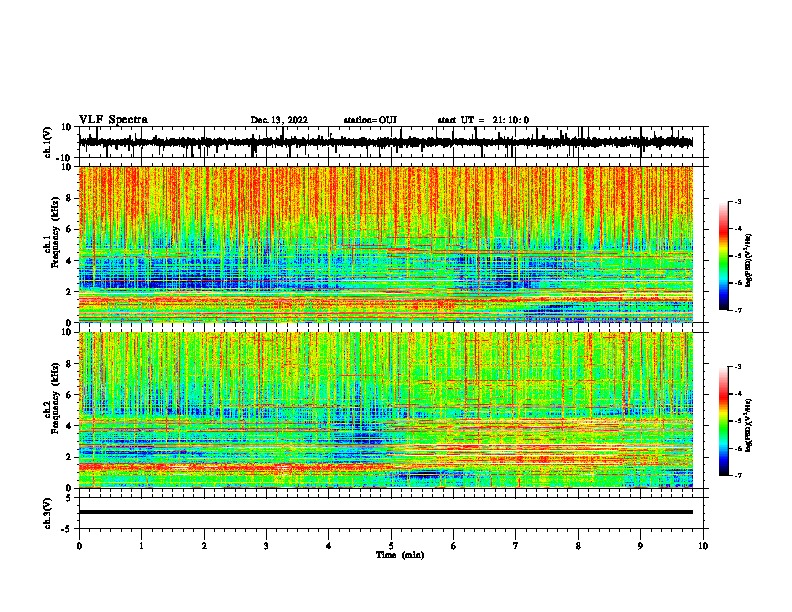This screenshot has height=612, width=792.
Task: Click the "start UT = 21:10:0" header text
Action: (483, 120)
